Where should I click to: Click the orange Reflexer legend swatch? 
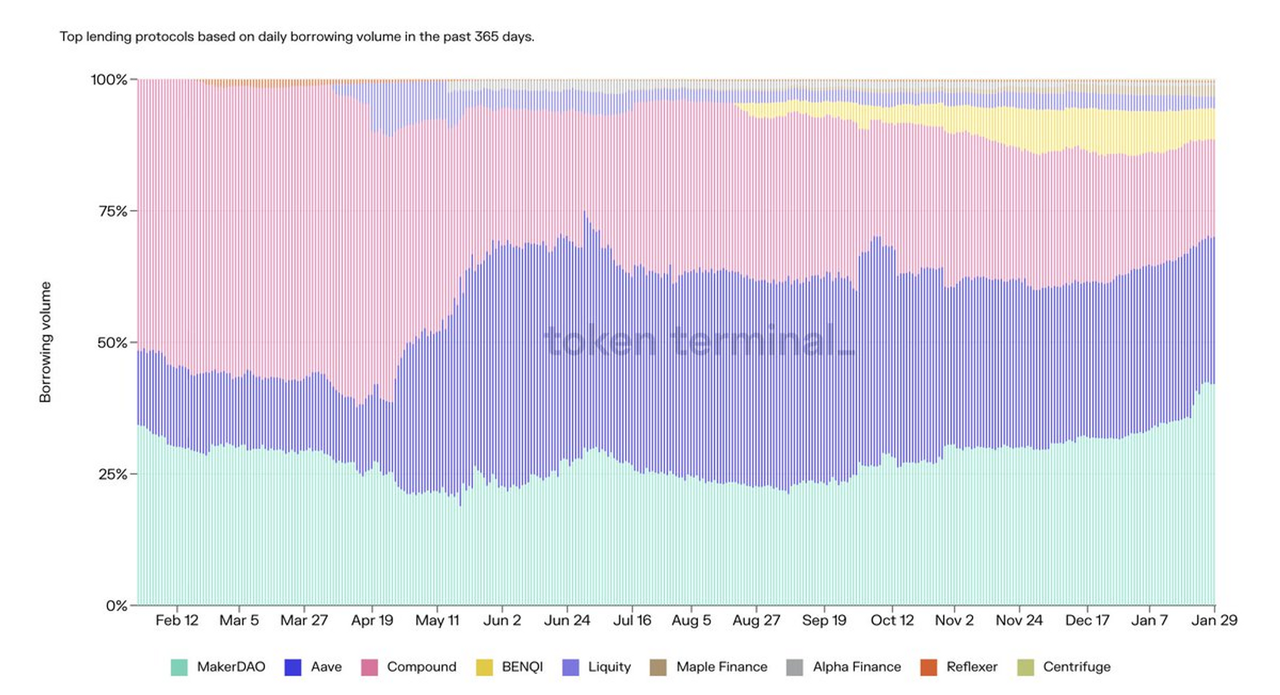point(929,667)
